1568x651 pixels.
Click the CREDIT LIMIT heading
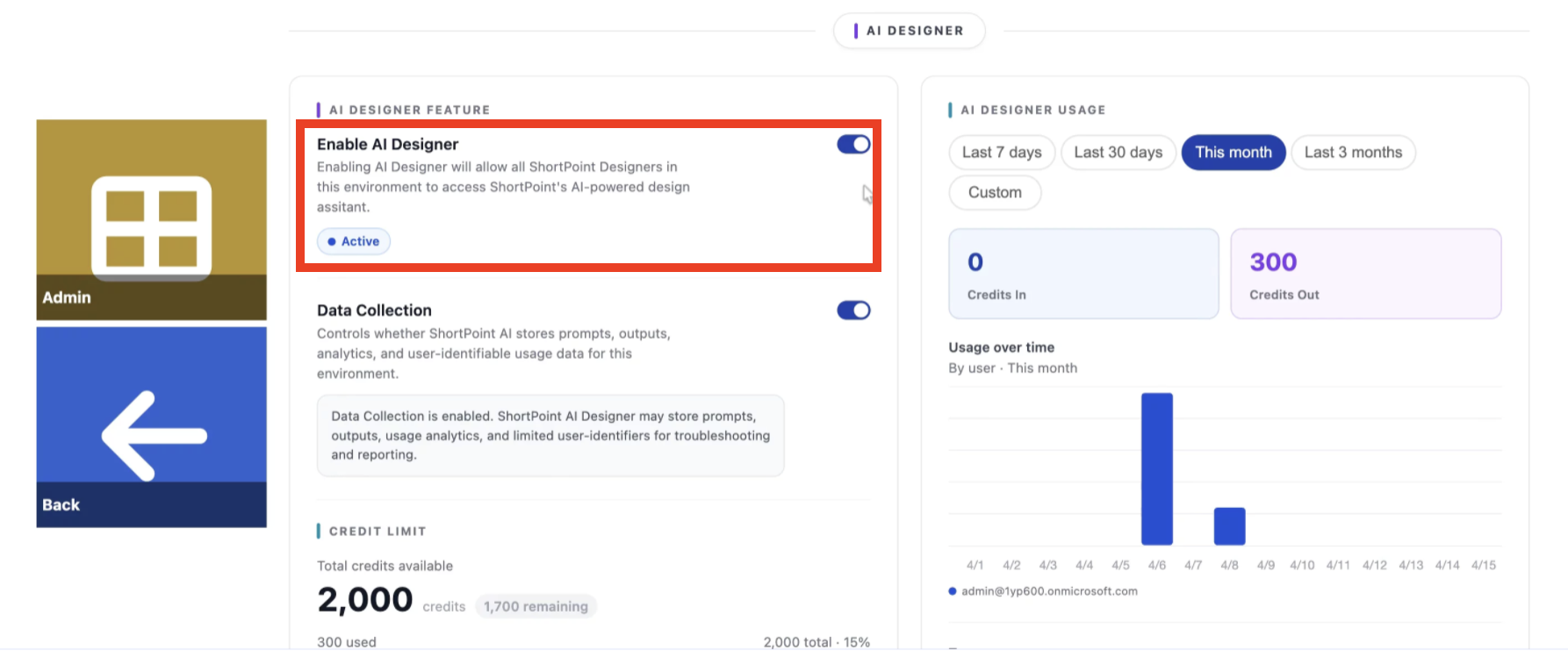point(378,531)
